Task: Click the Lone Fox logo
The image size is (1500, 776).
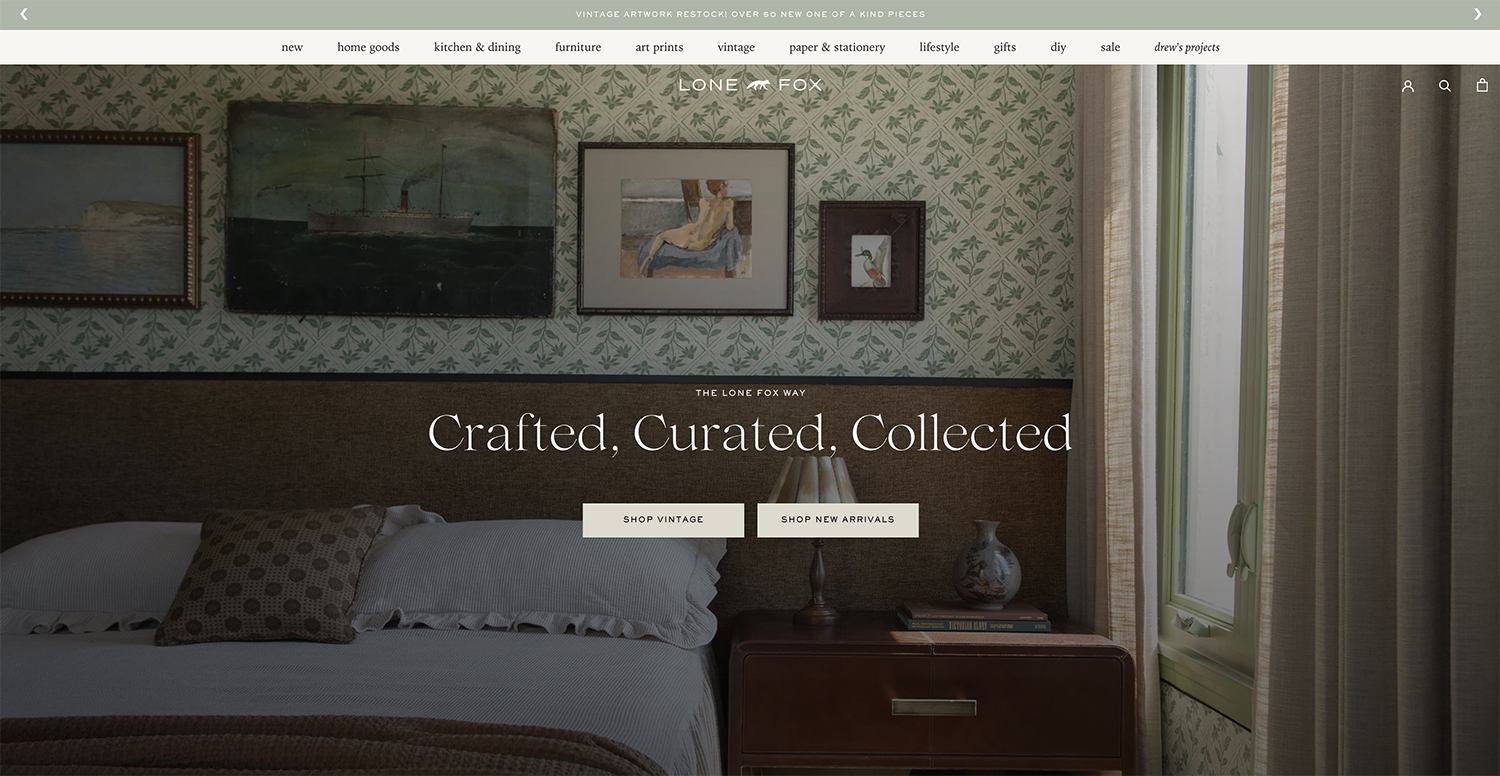Action: [750, 85]
